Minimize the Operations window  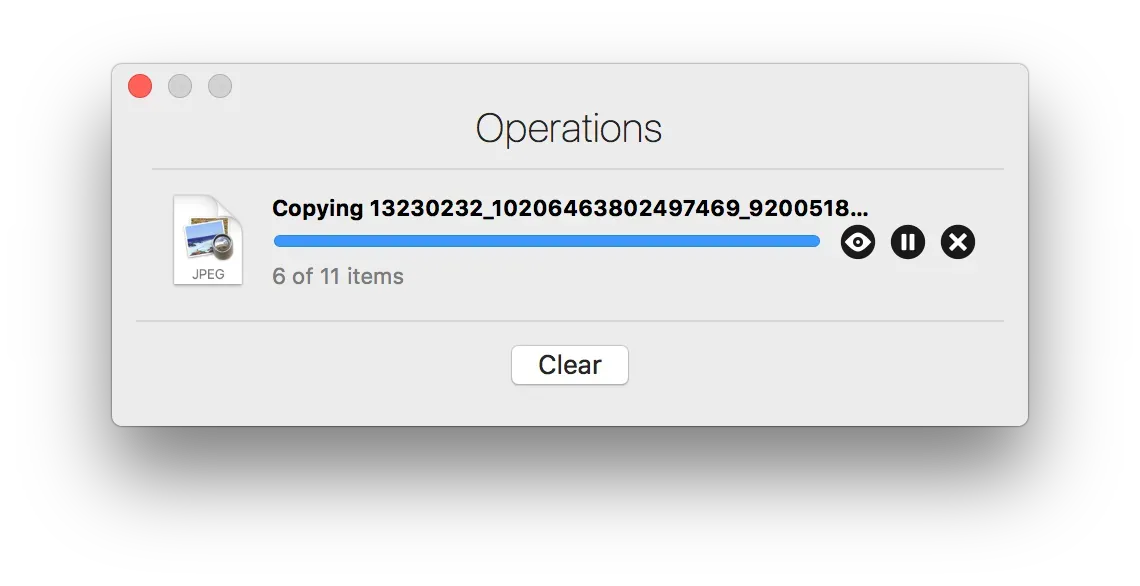[179, 86]
